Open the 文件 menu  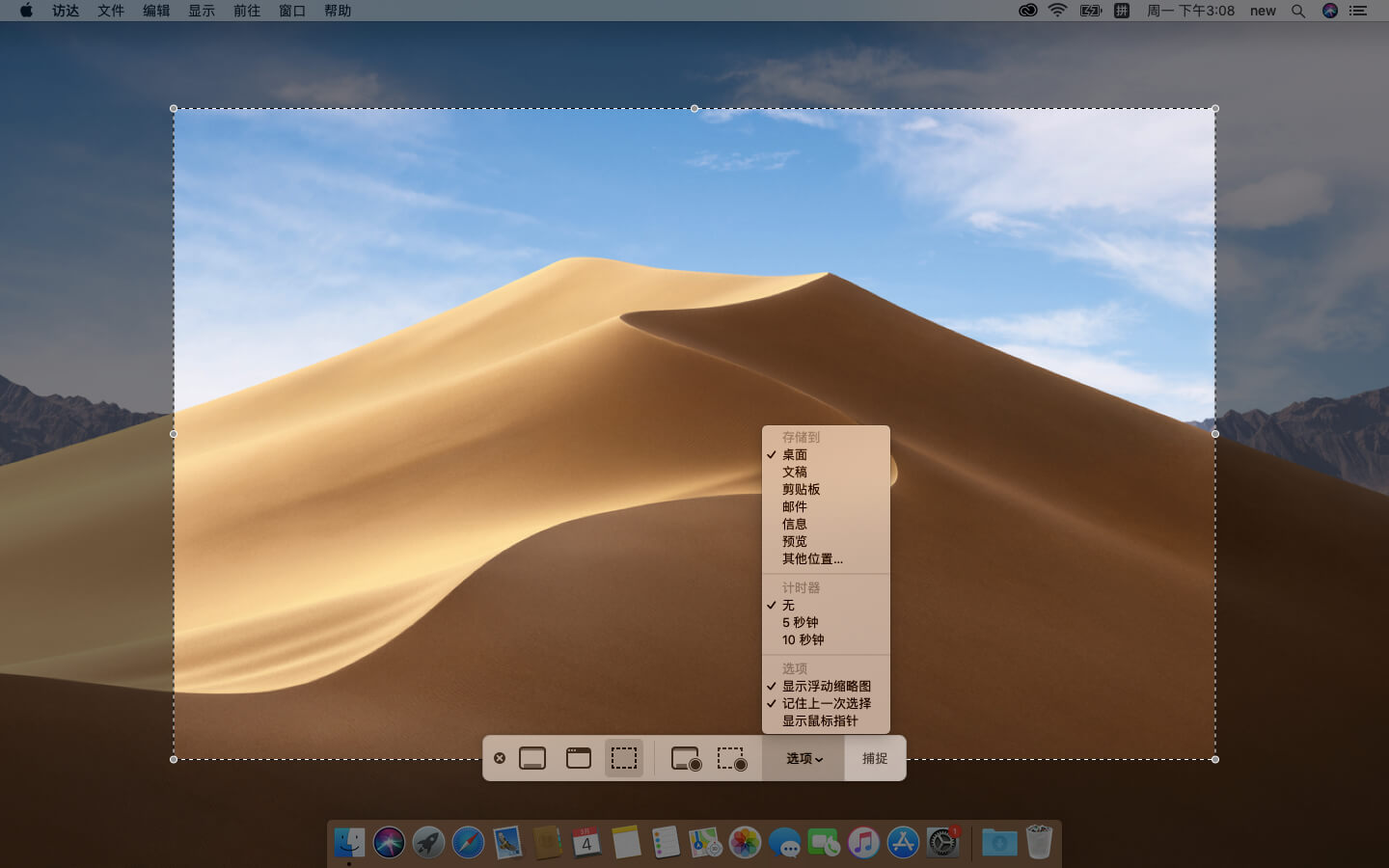click(111, 11)
